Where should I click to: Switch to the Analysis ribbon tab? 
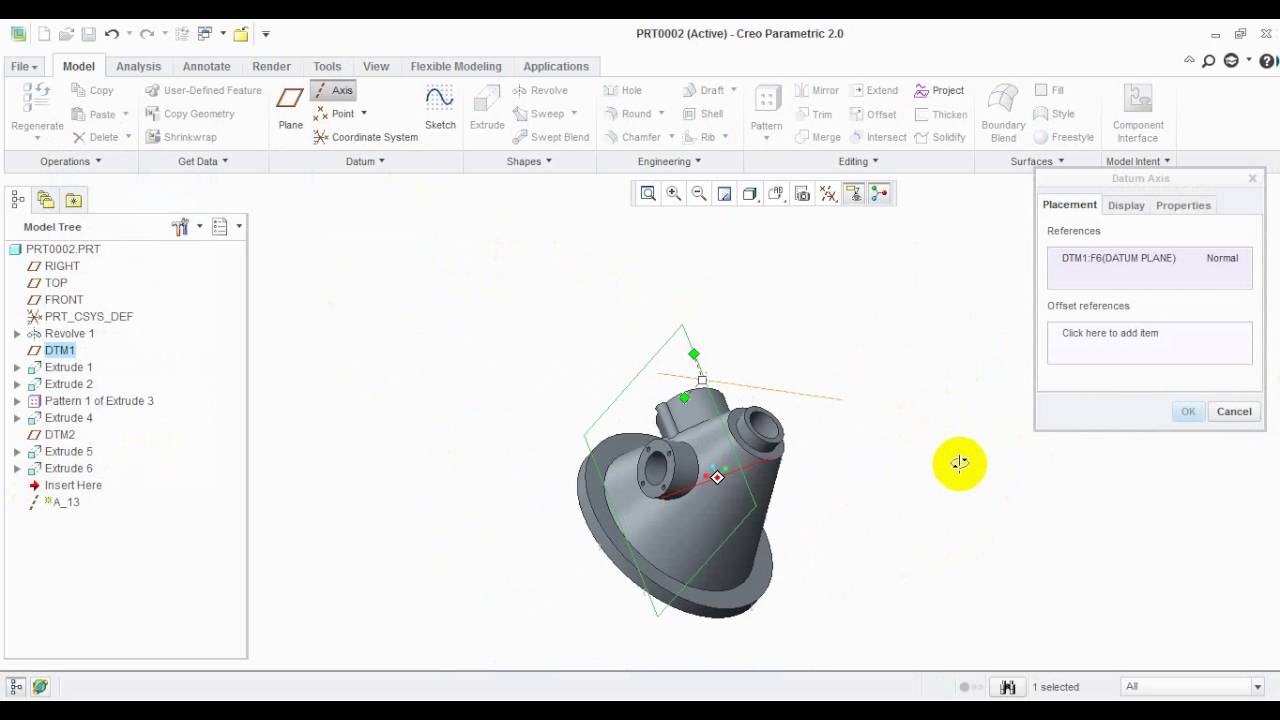click(x=138, y=66)
